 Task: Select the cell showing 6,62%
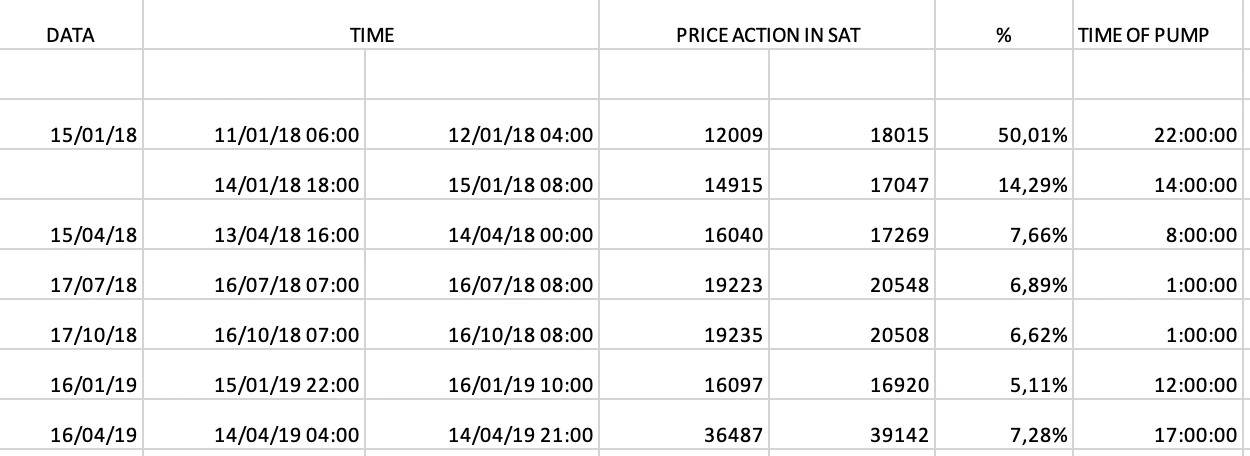[1005, 335]
